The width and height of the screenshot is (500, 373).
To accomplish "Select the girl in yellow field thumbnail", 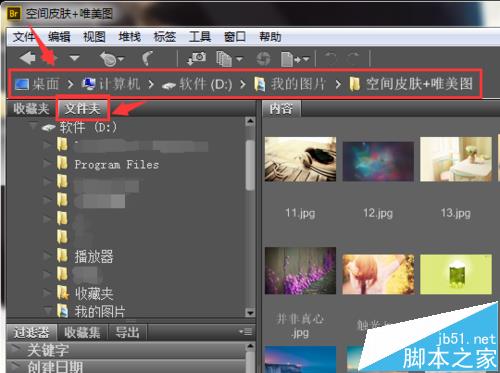I will click(x=378, y=274).
